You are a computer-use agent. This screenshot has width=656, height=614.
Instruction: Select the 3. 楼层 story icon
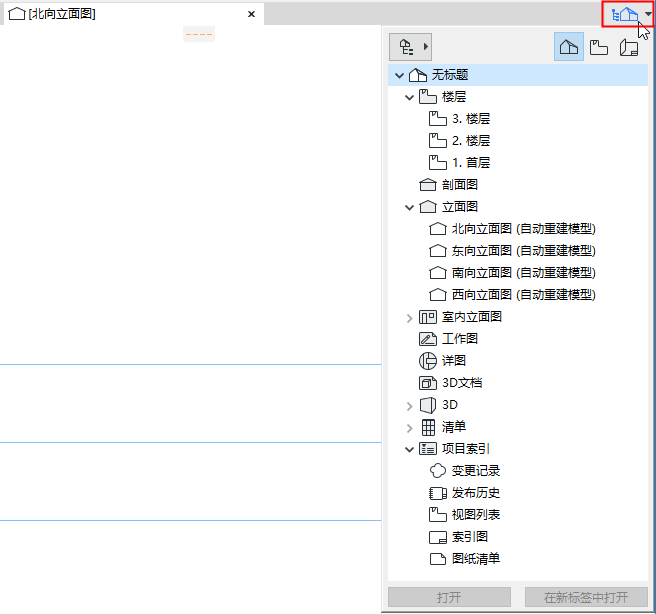pos(438,119)
